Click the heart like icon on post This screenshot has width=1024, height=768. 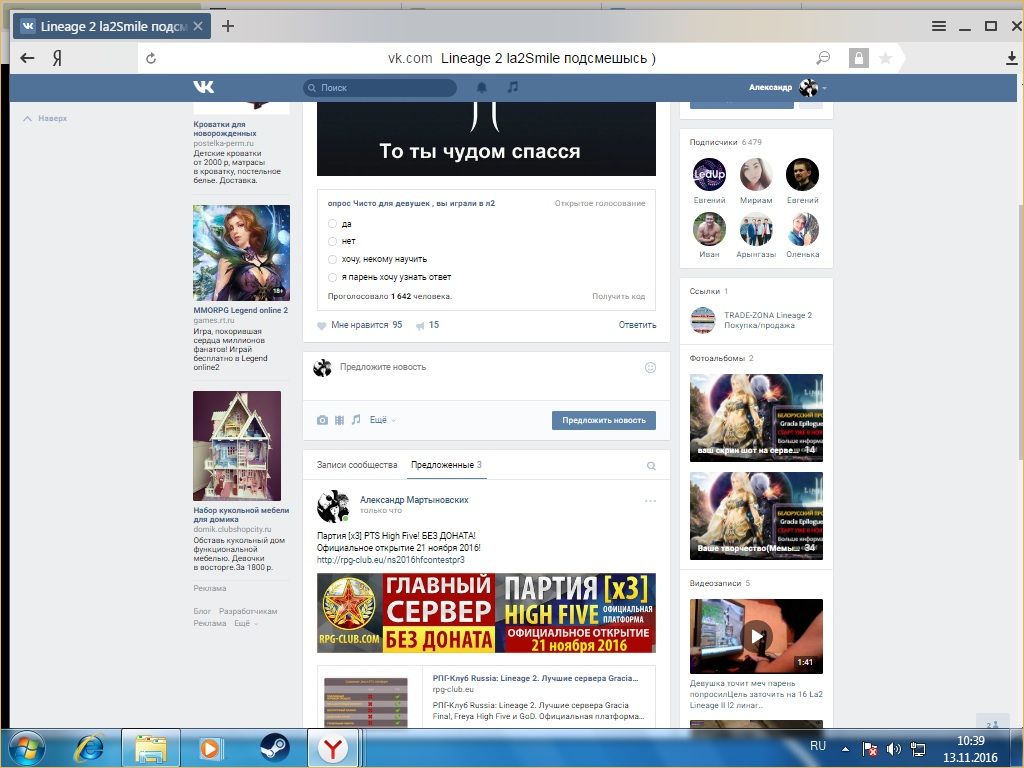pos(321,325)
